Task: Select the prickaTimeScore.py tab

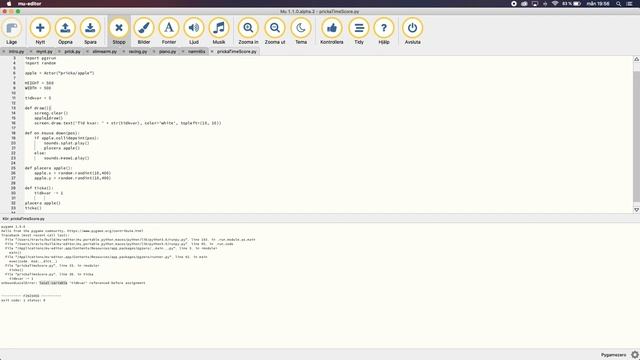Action: pos(237,52)
